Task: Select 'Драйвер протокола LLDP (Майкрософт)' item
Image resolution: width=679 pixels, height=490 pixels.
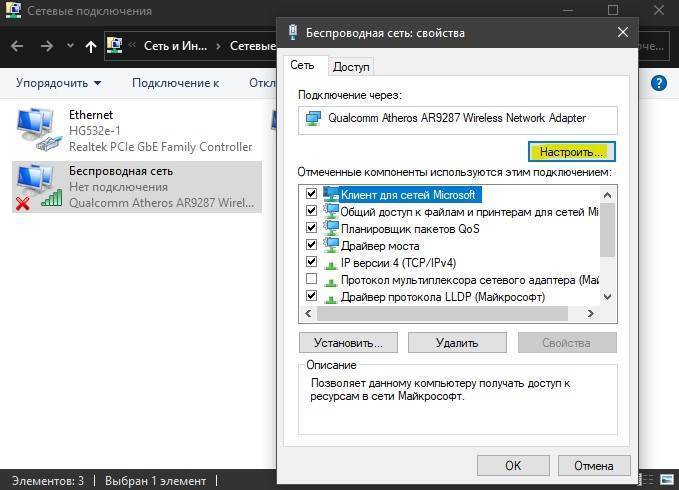Action: [x=443, y=297]
